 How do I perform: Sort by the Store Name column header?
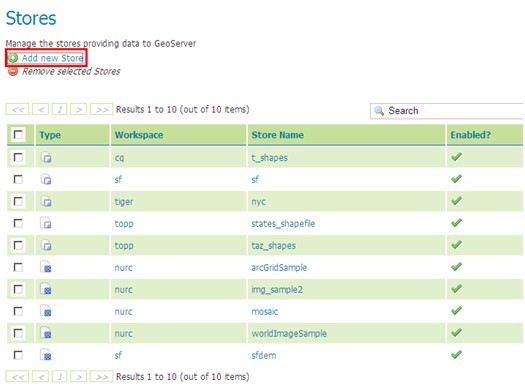[278, 135]
